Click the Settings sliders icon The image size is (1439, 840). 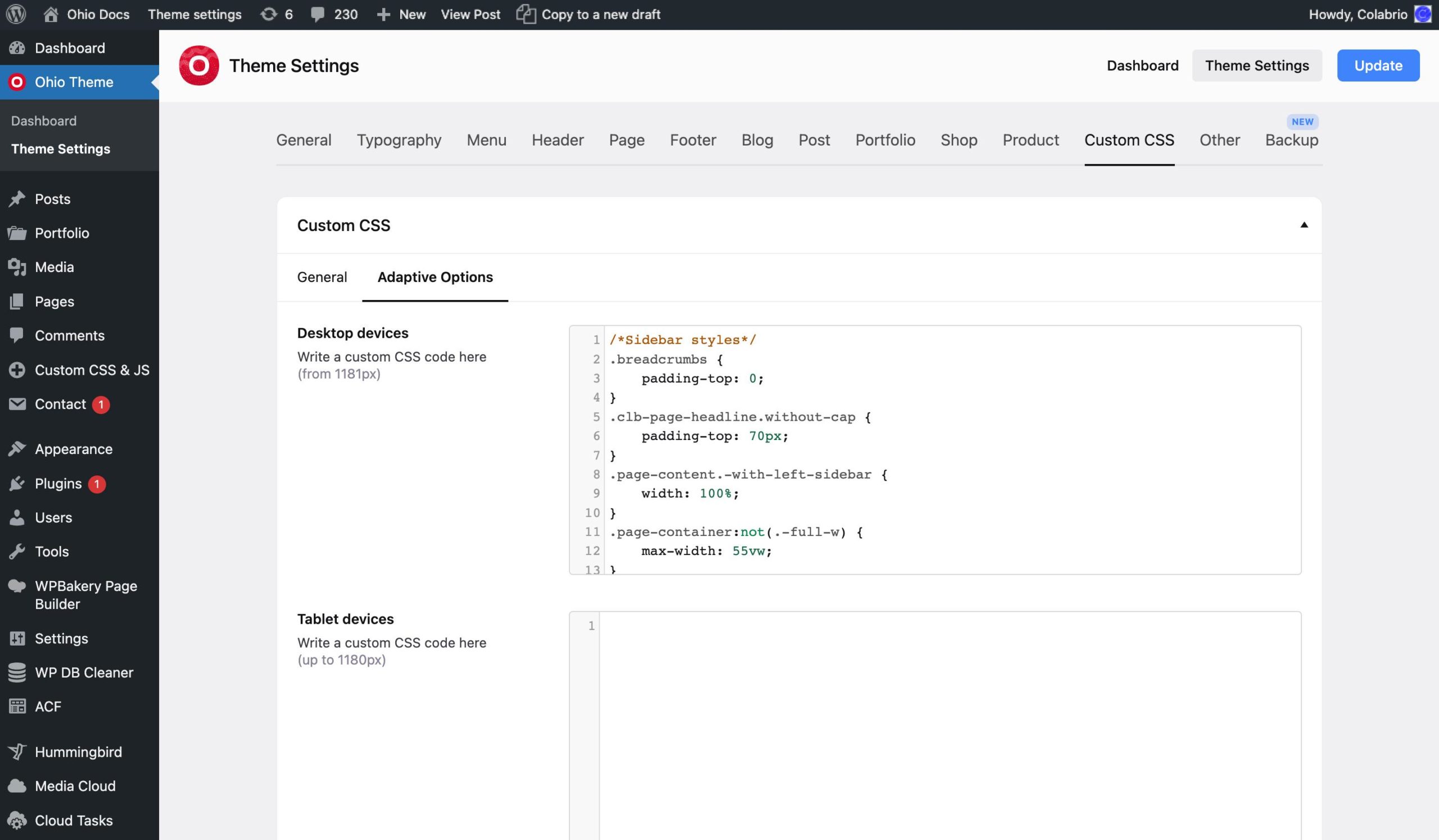[17, 638]
